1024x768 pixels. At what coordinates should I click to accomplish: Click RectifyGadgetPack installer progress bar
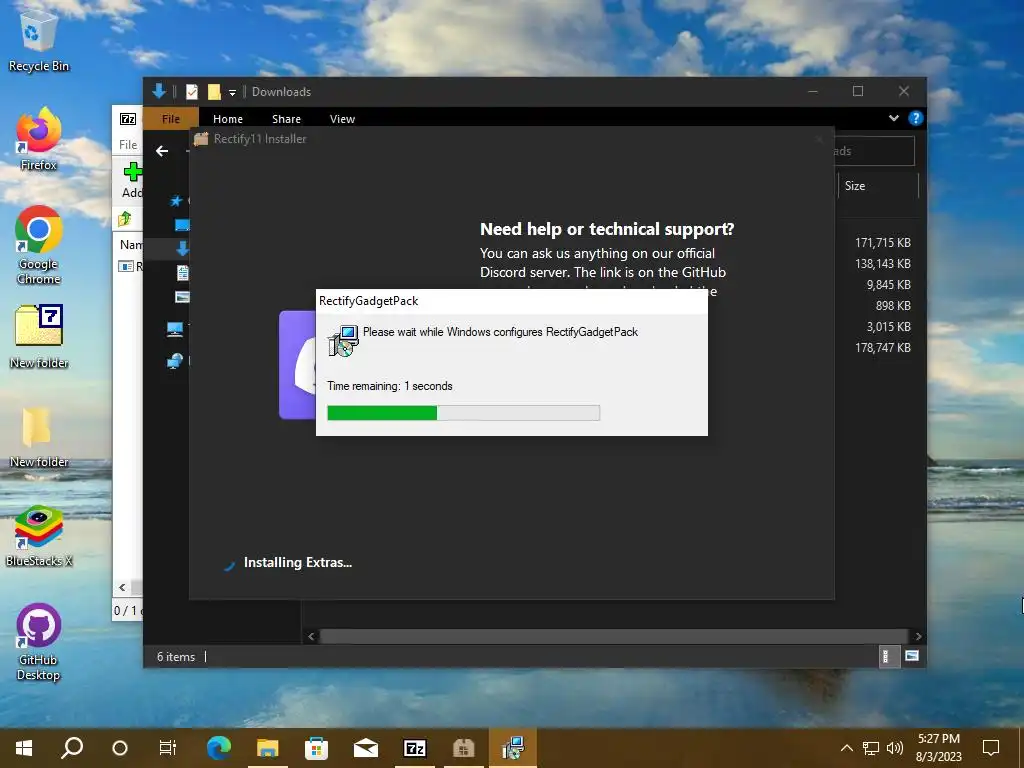pyautogui.click(x=463, y=413)
